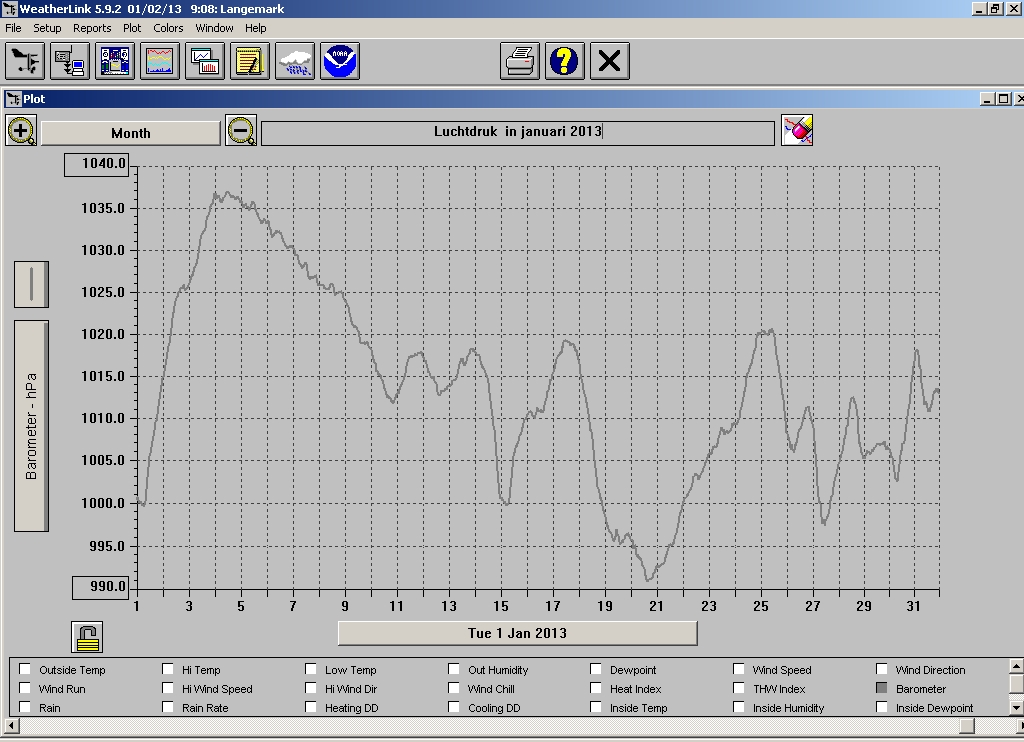Viewport: 1024px width, 742px height.
Task: Enable the Inside Temp checkbox
Action: click(596, 707)
